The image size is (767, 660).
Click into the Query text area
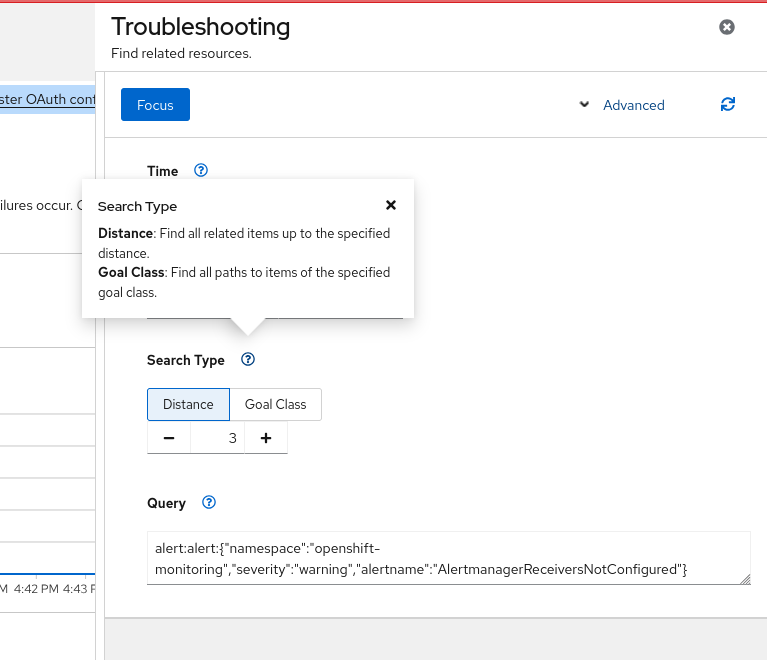(449, 558)
